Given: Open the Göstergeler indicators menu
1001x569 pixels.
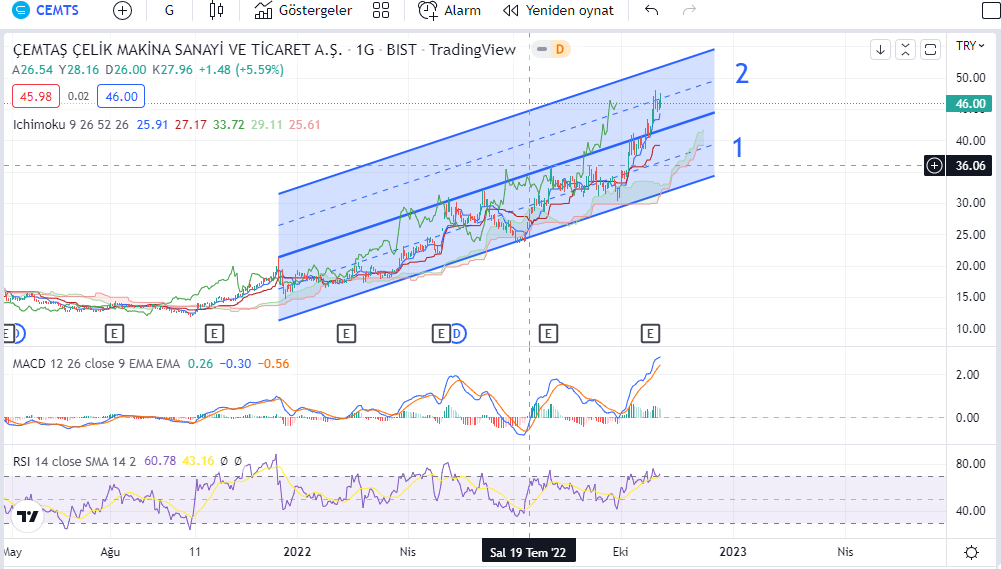Looking at the screenshot, I should (303, 10).
